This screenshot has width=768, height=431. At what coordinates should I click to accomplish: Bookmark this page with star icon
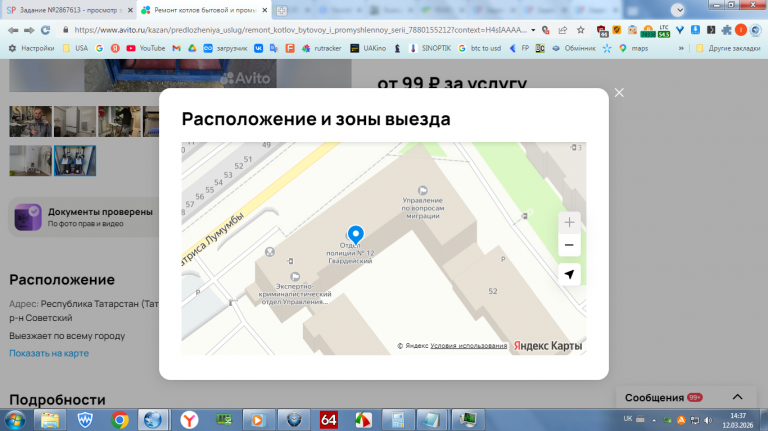pos(580,30)
